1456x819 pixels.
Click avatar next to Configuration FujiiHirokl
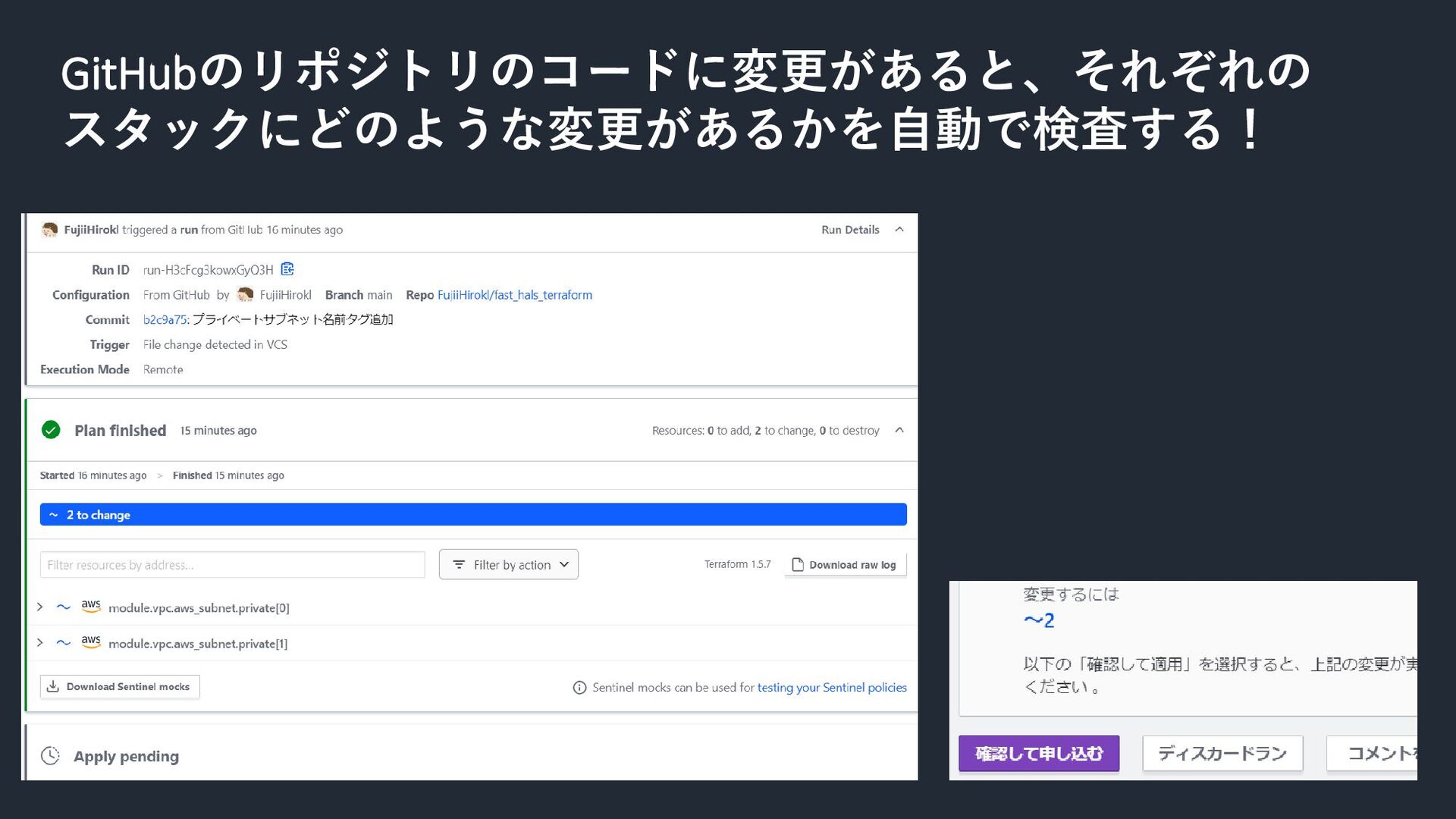(x=245, y=295)
